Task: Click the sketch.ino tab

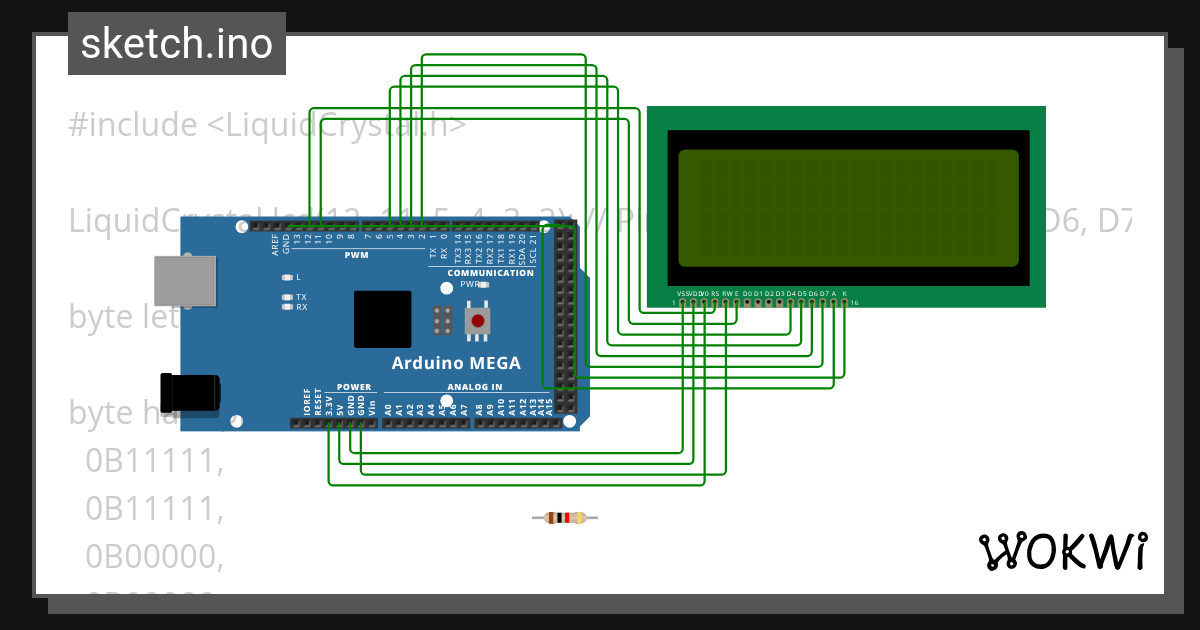Action: (176, 44)
